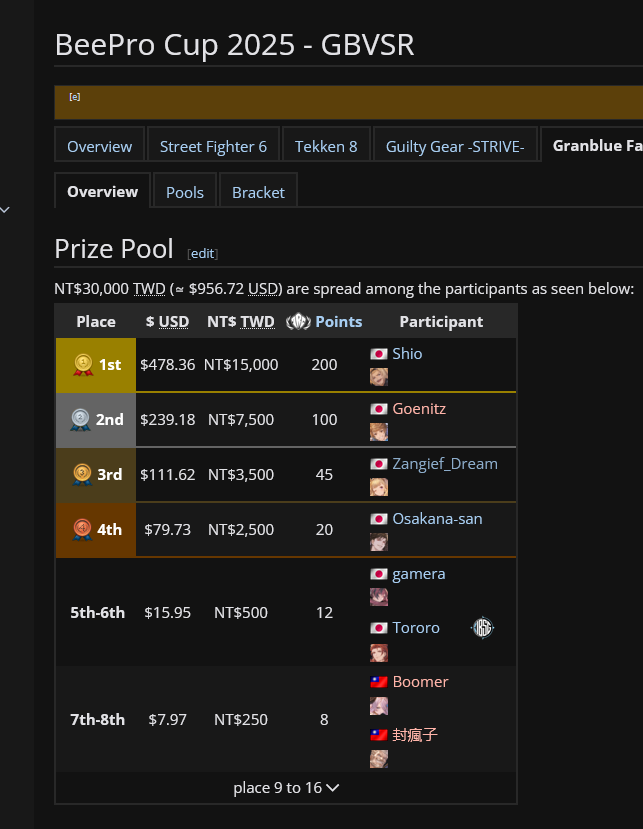Click Japan flag next to Goenitz
The height and width of the screenshot is (829, 643).
click(379, 409)
